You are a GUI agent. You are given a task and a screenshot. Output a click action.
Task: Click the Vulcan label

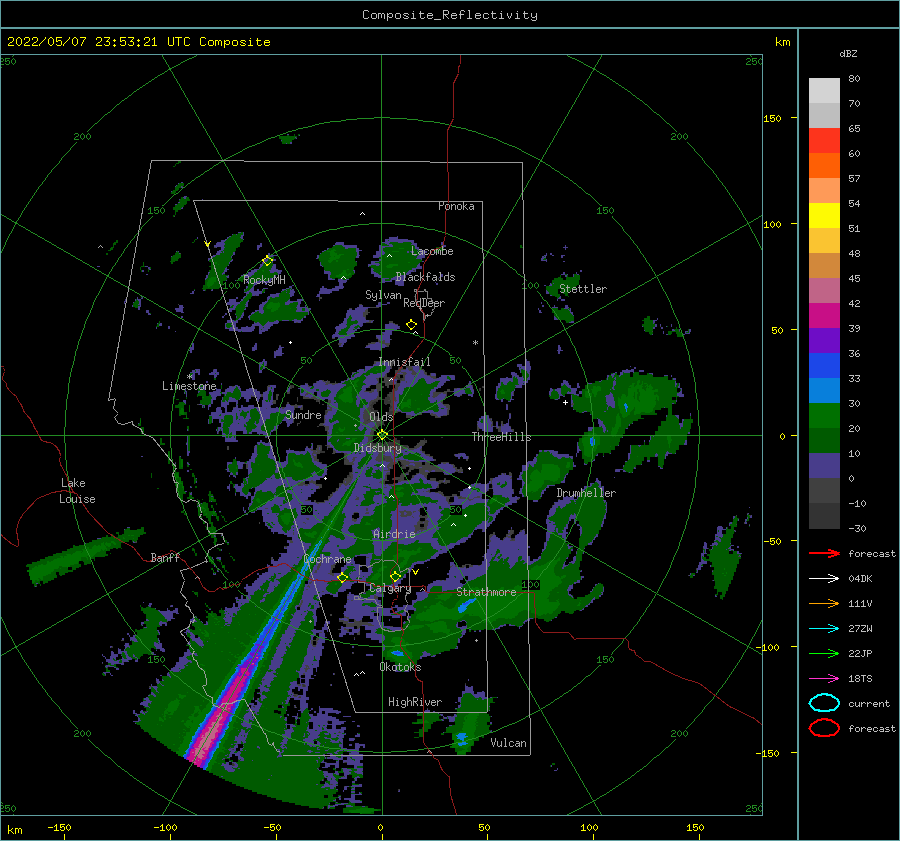[x=509, y=743]
